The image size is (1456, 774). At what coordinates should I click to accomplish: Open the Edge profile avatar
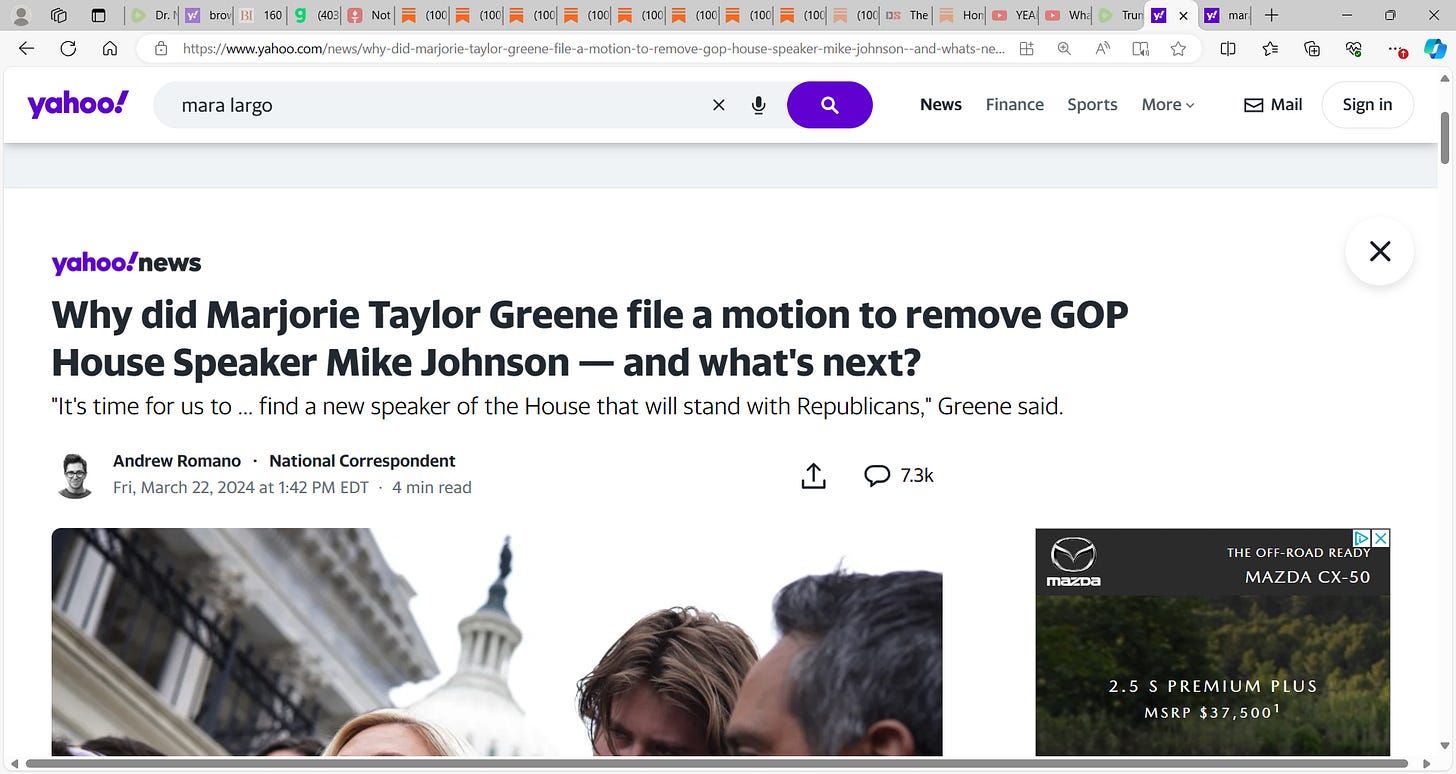(x=19, y=15)
